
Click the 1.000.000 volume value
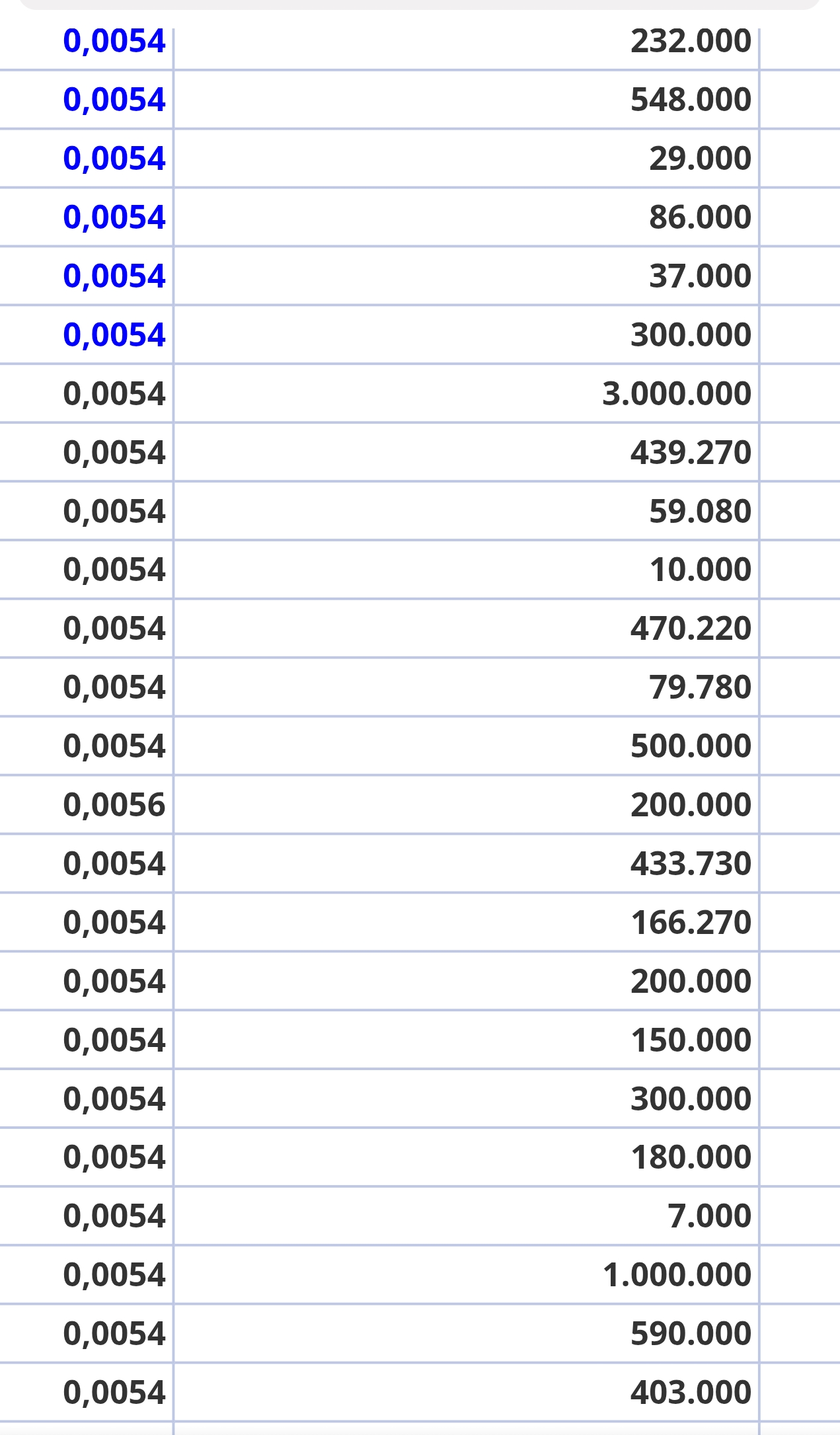[677, 1275]
